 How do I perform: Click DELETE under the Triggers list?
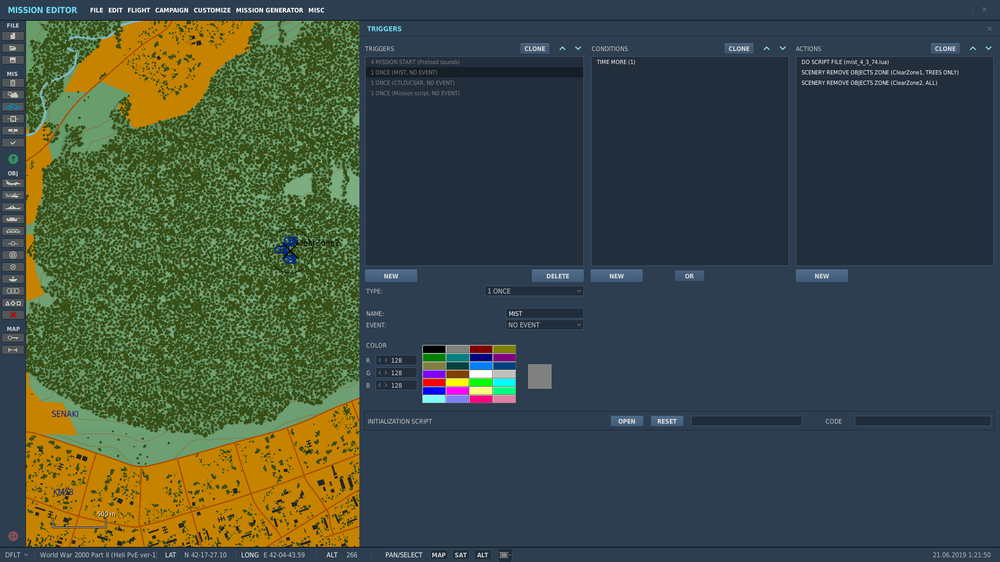click(x=557, y=276)
